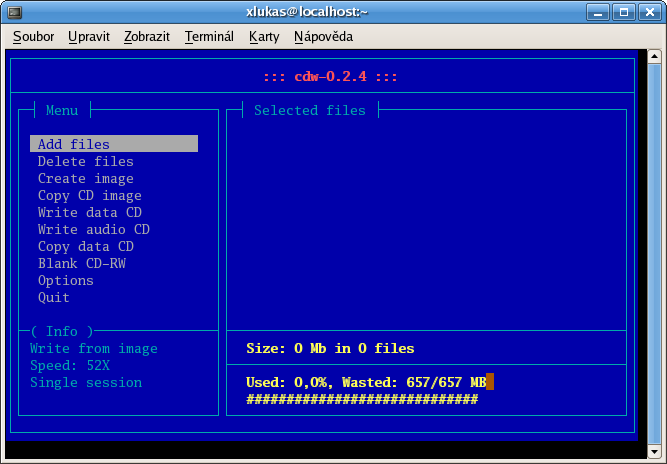Open the Options entry
Image resolution: width=667 pixels, height=464 pixels.
pos(65,280)
